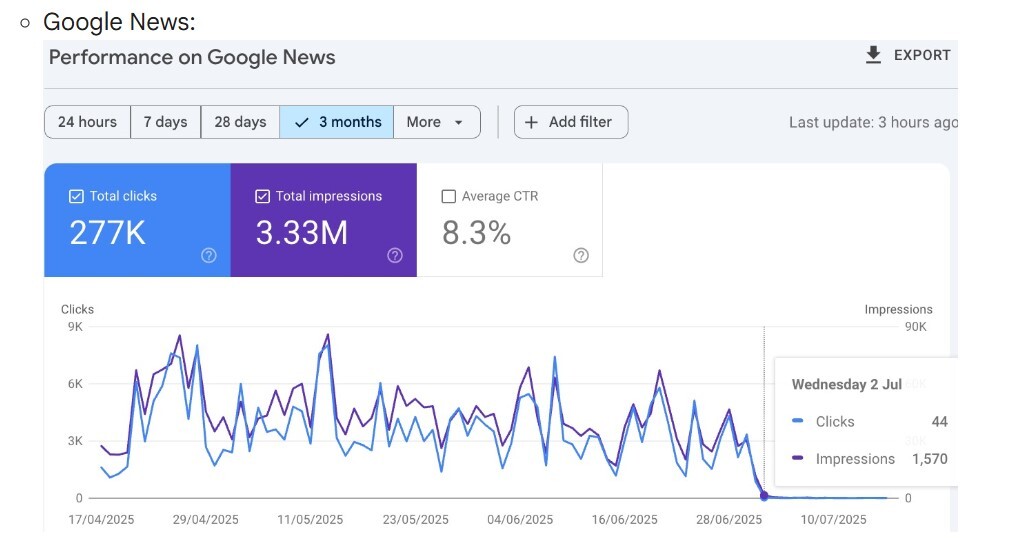This screenshot has height=538, width=1018.
Task: Click the 8.3% average CTR value
Action: tap(477, 233)
